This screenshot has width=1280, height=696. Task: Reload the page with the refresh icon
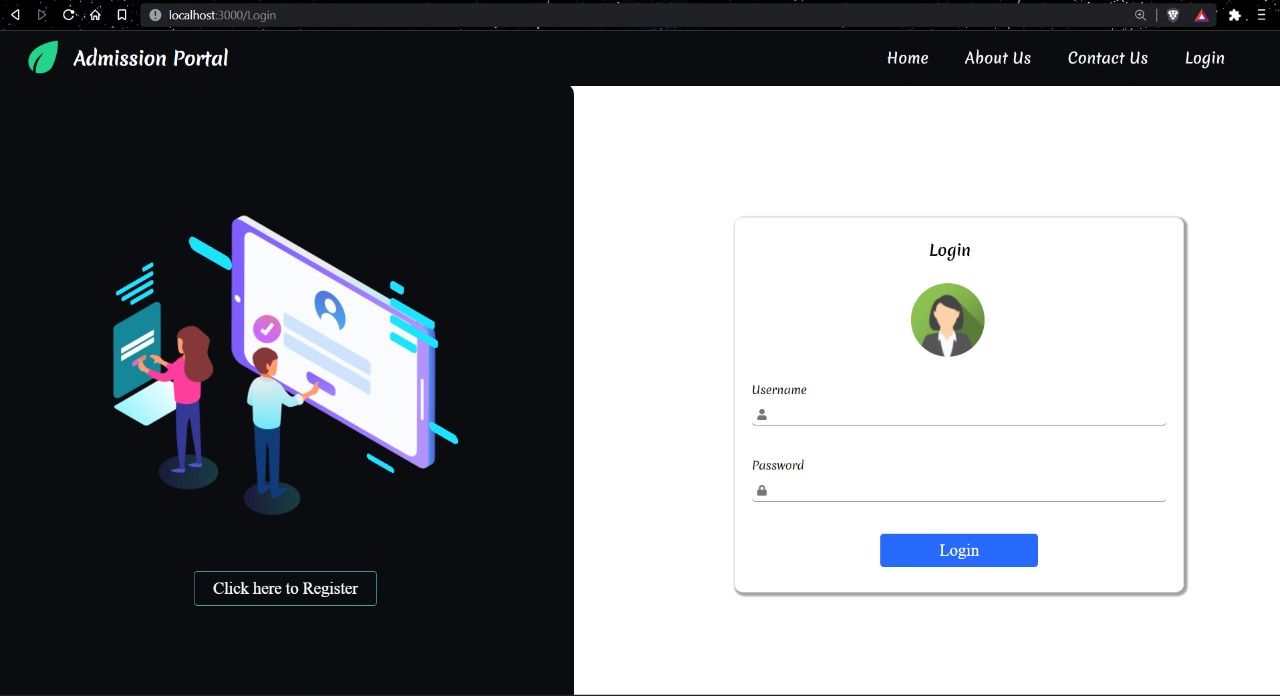[69, 15]
